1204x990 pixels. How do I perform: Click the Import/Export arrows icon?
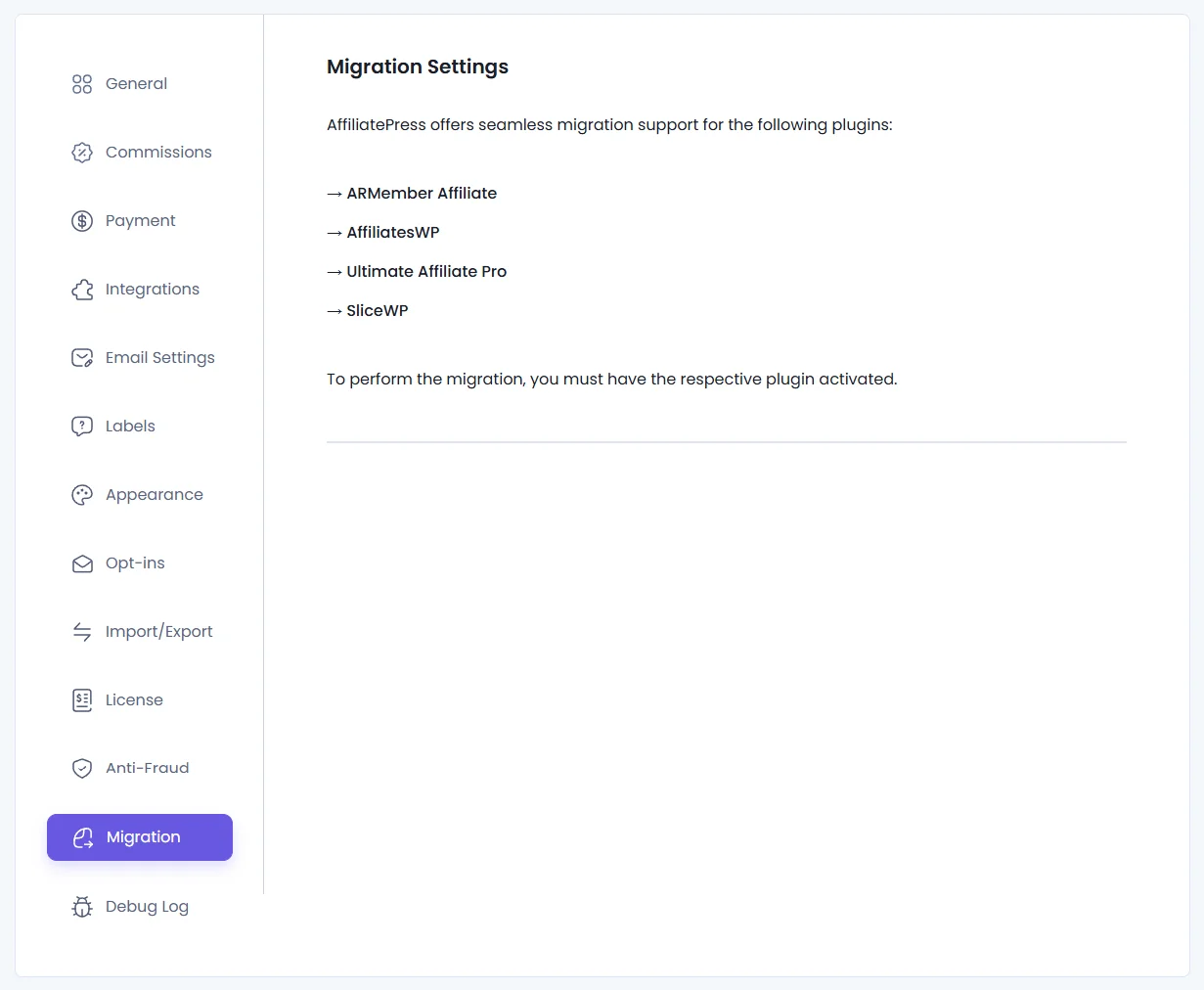click(x=82, y=632)
